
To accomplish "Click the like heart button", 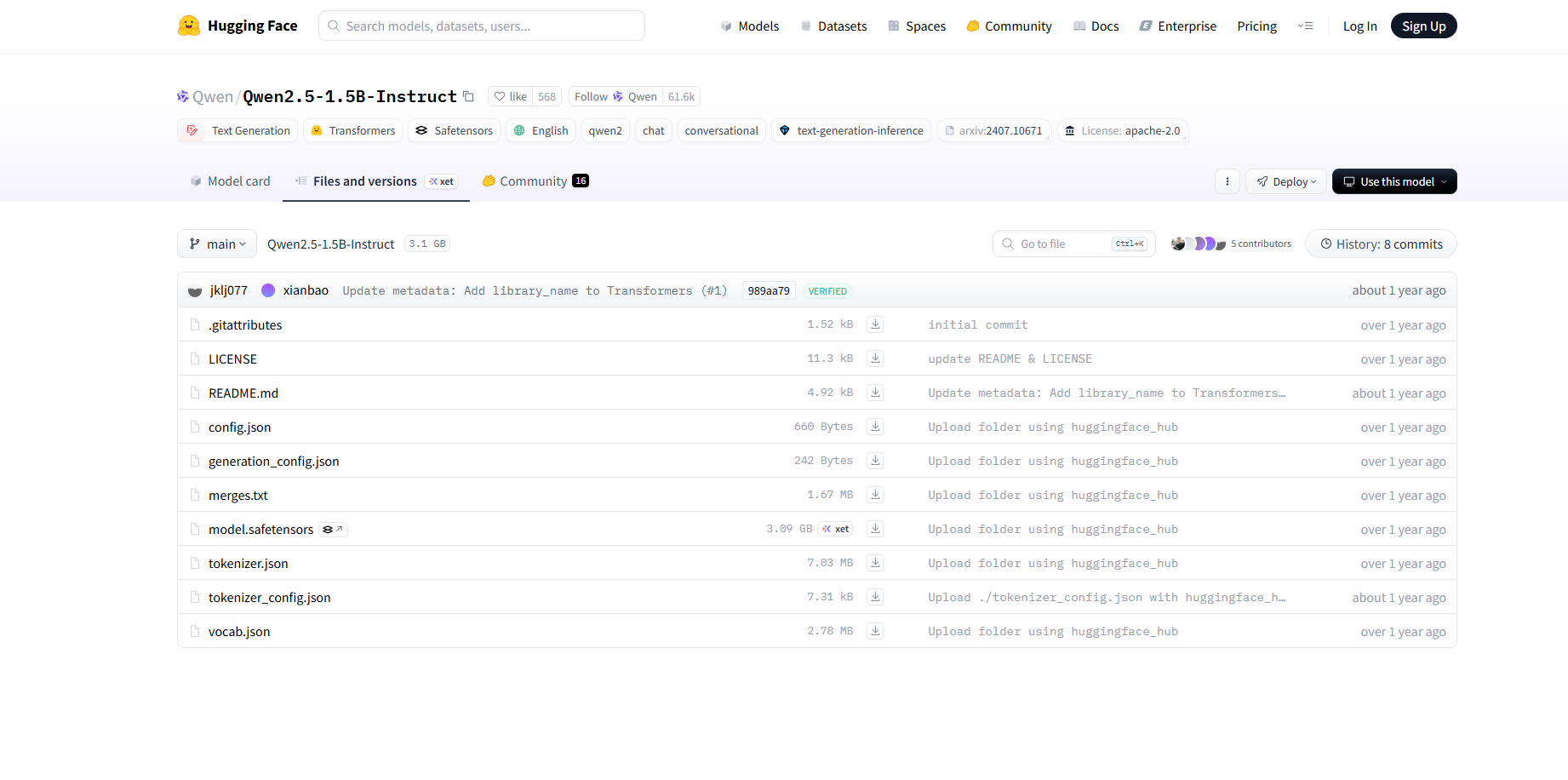I will click(510, 96).
